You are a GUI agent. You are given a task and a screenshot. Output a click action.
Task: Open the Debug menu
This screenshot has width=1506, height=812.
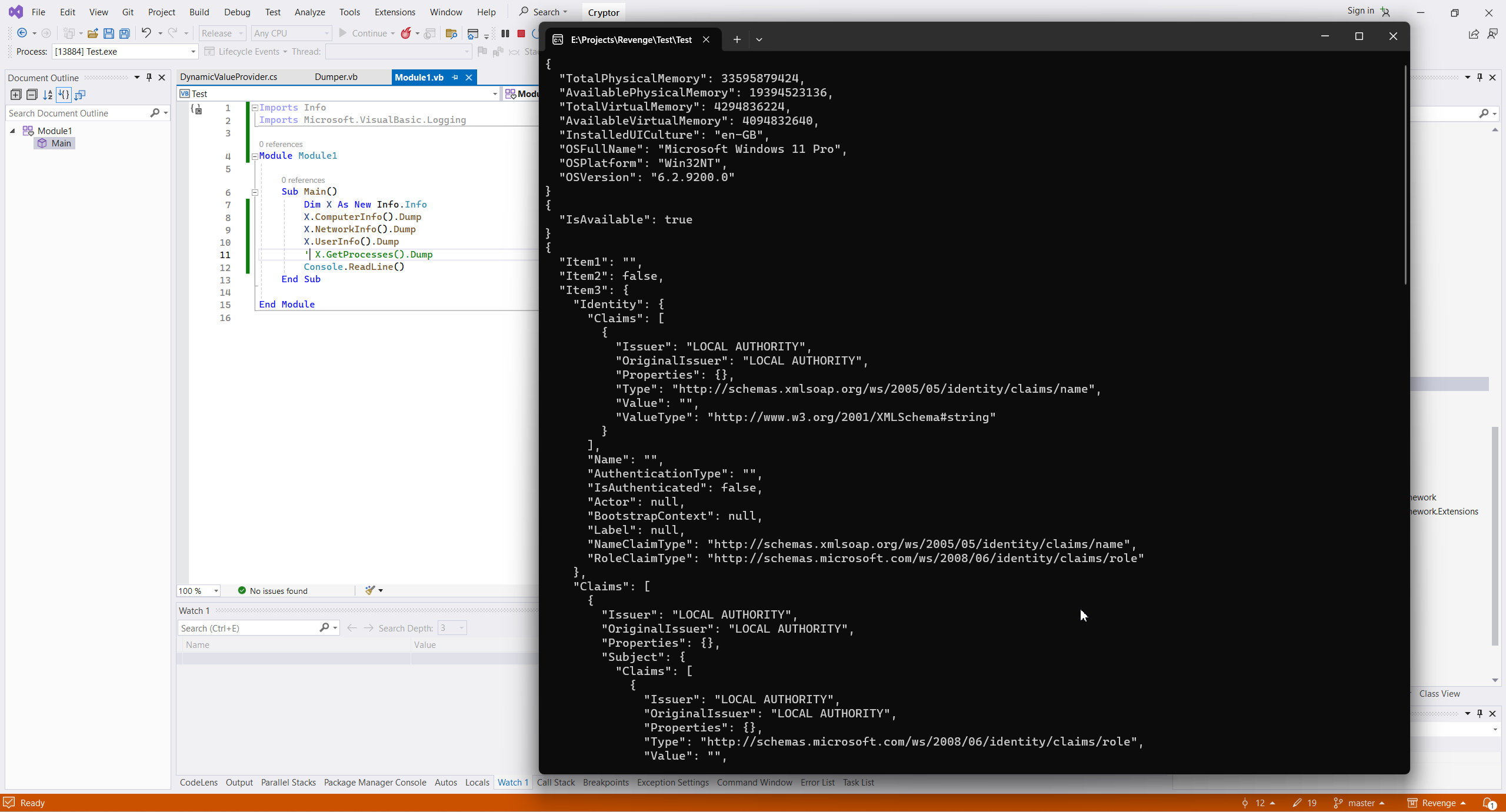237,12
